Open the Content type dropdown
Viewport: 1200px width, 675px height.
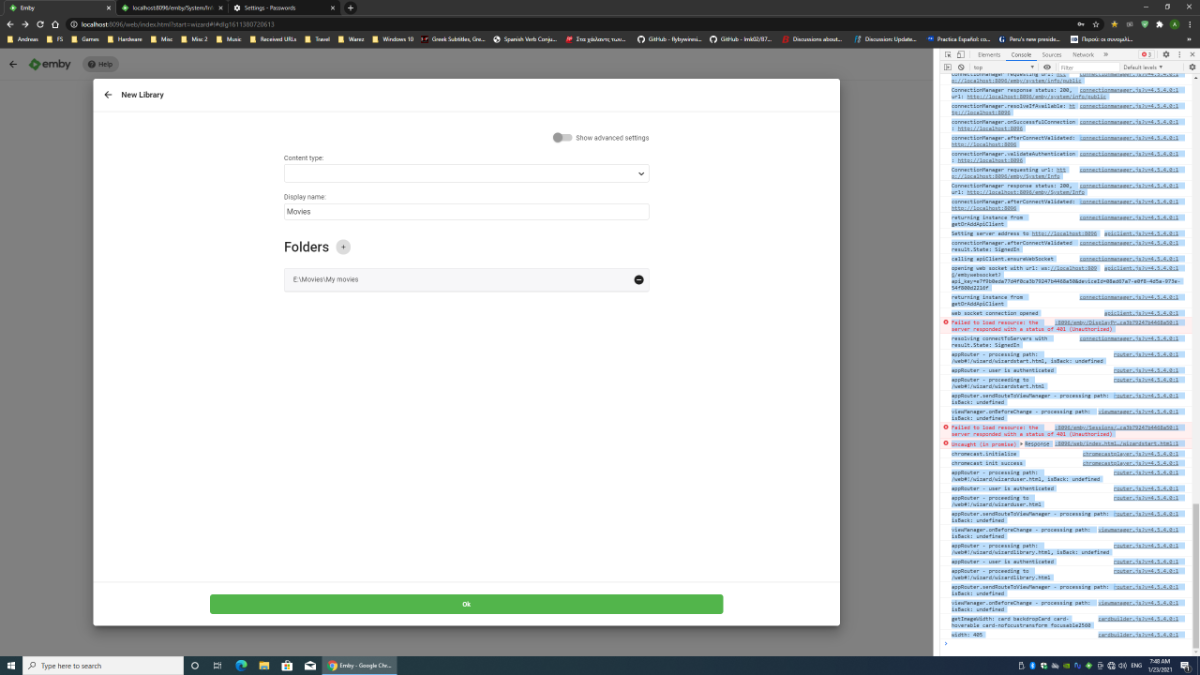pyautogui.click(x=466, y=174)
